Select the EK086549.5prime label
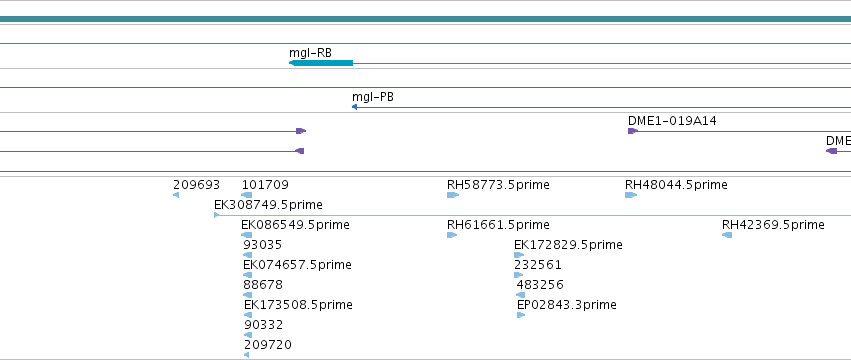851x360 pixels. pyautogui.click(x=295, y=225)
